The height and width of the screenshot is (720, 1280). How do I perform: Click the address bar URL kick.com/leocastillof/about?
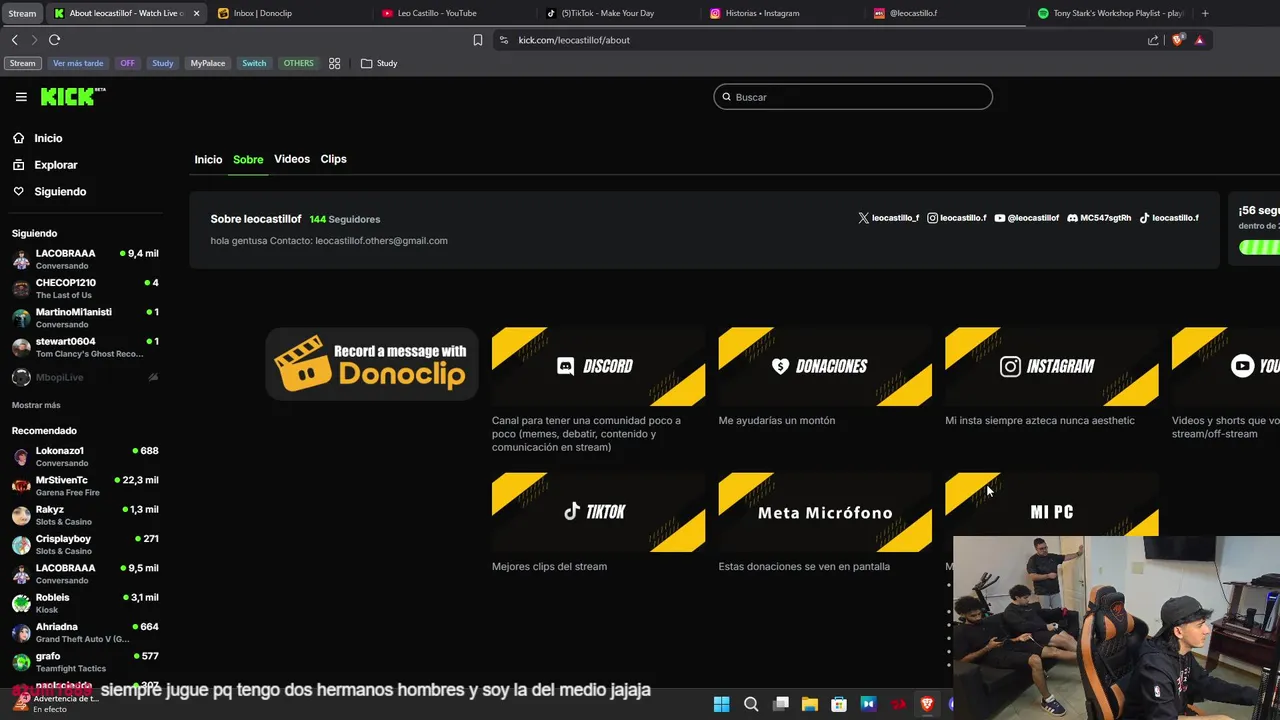click(574, 40)
